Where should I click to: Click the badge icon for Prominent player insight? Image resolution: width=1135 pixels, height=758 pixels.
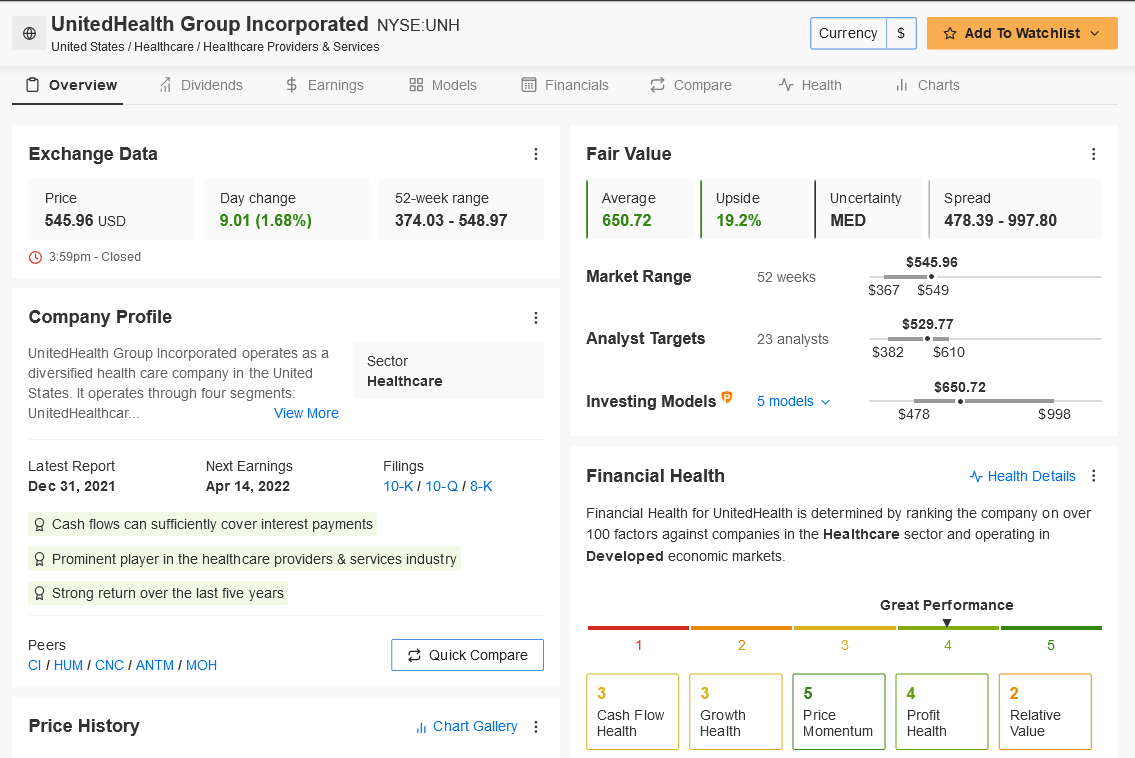click(x=40, y=560)
